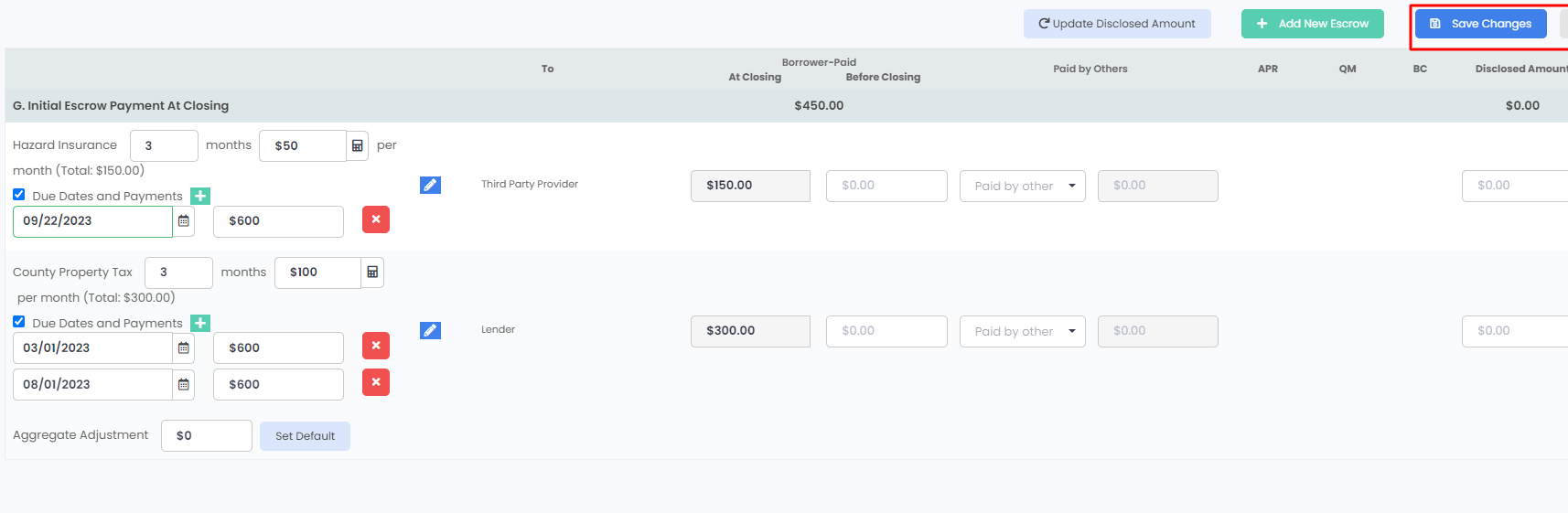Screen dimensions: 1568x513
Task: Open Paid by other dropdown for County Property Tax
Action: (1022, 332)
